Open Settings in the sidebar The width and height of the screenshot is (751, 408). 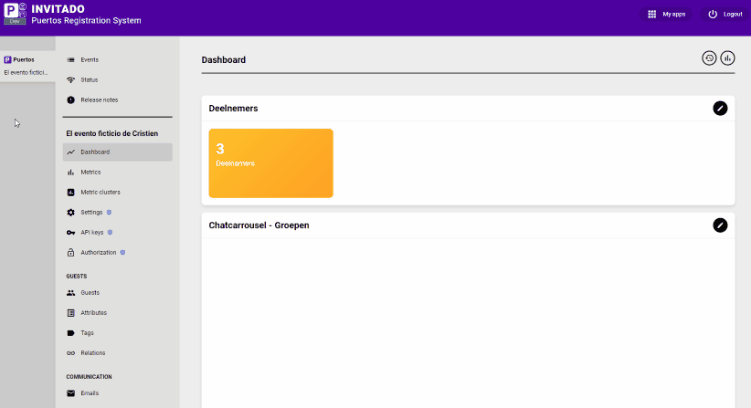[117, 213]
